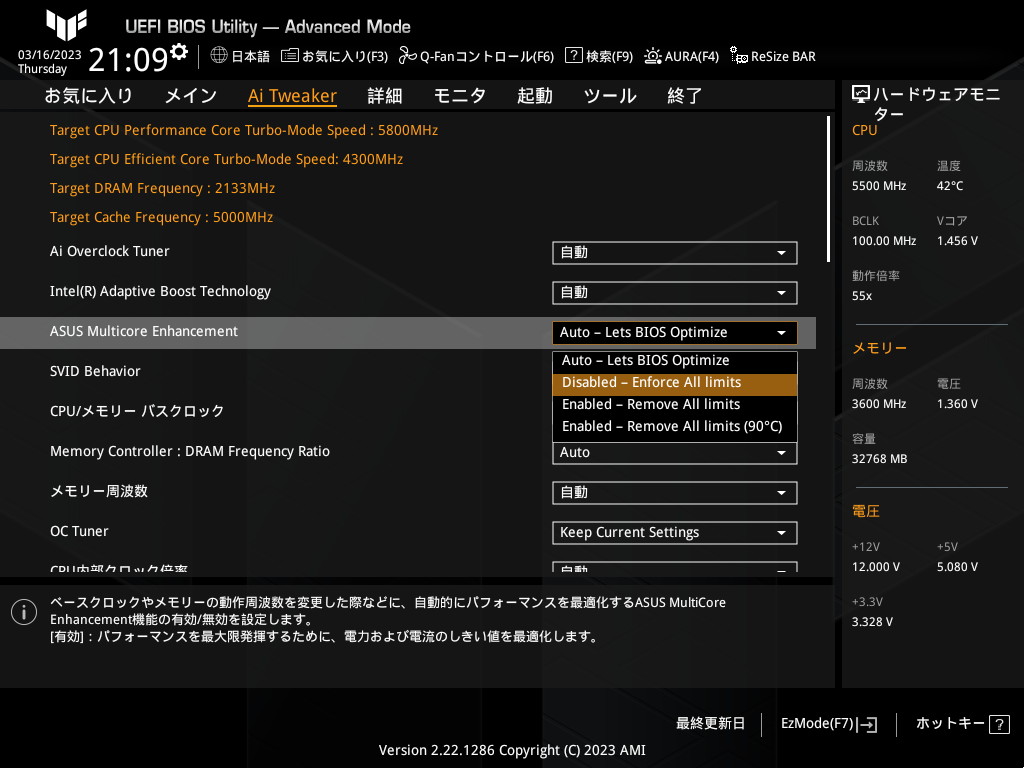Click Target CPU Efficient Core Turbo-Mode Speed text
1024x768 pixels.
tap(226, 159)
